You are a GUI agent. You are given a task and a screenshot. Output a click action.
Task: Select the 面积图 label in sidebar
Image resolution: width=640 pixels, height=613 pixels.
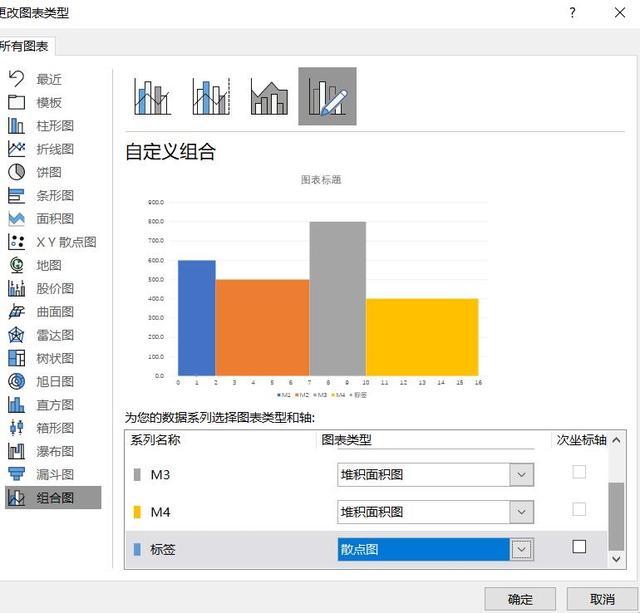(x=55, y=219)
